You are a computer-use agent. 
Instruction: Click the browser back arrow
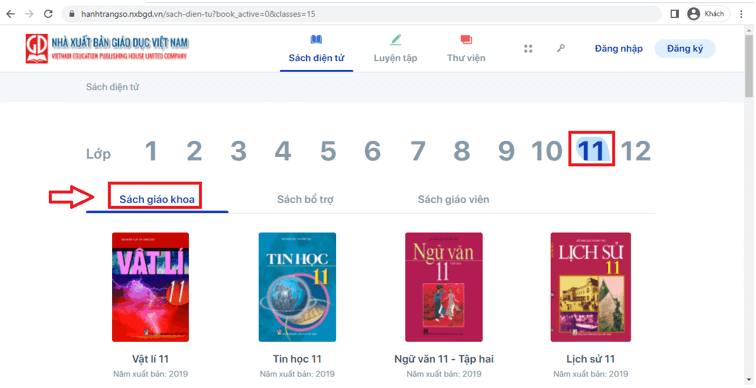(10, 14)
